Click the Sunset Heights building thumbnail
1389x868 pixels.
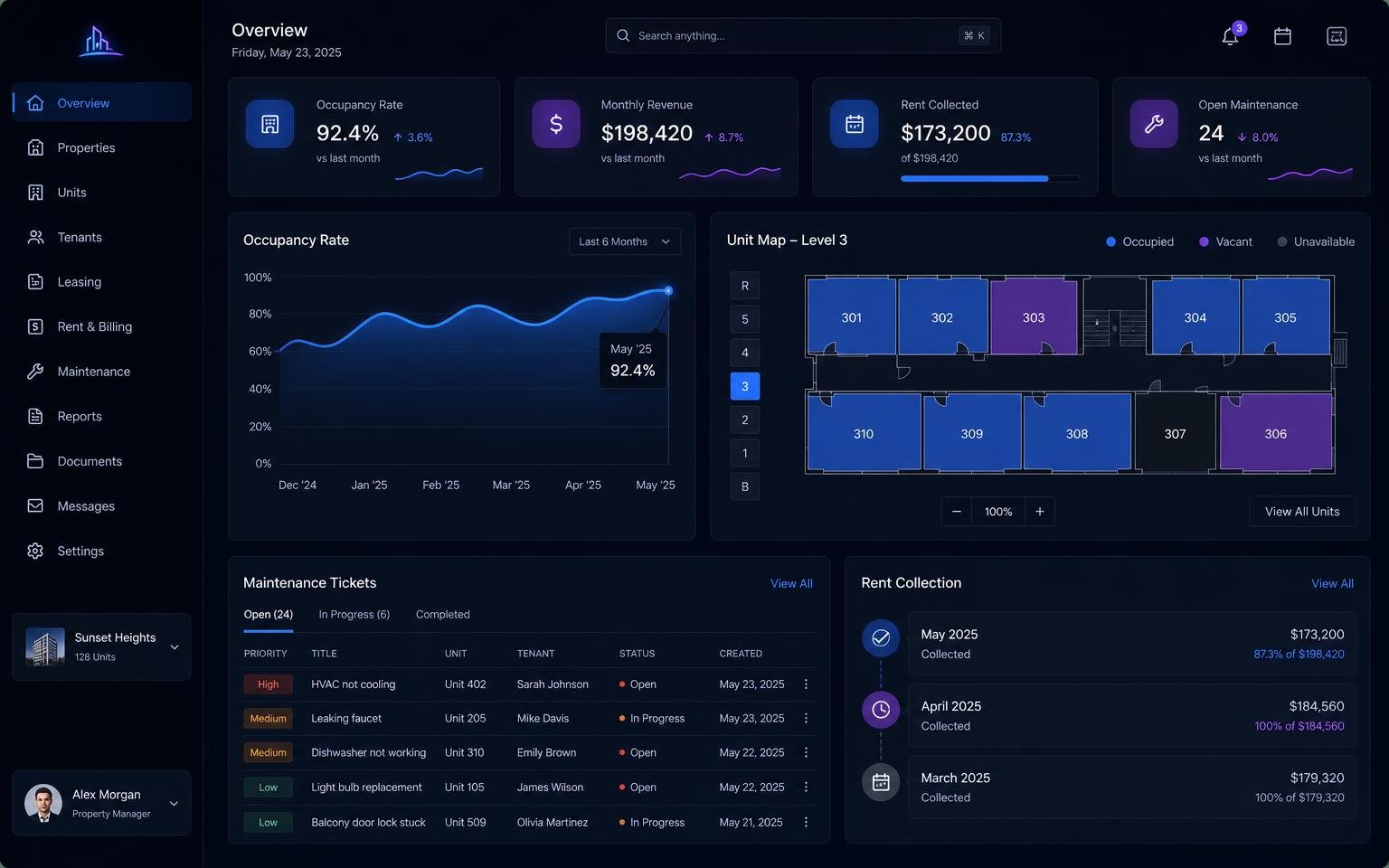[45, 646]
